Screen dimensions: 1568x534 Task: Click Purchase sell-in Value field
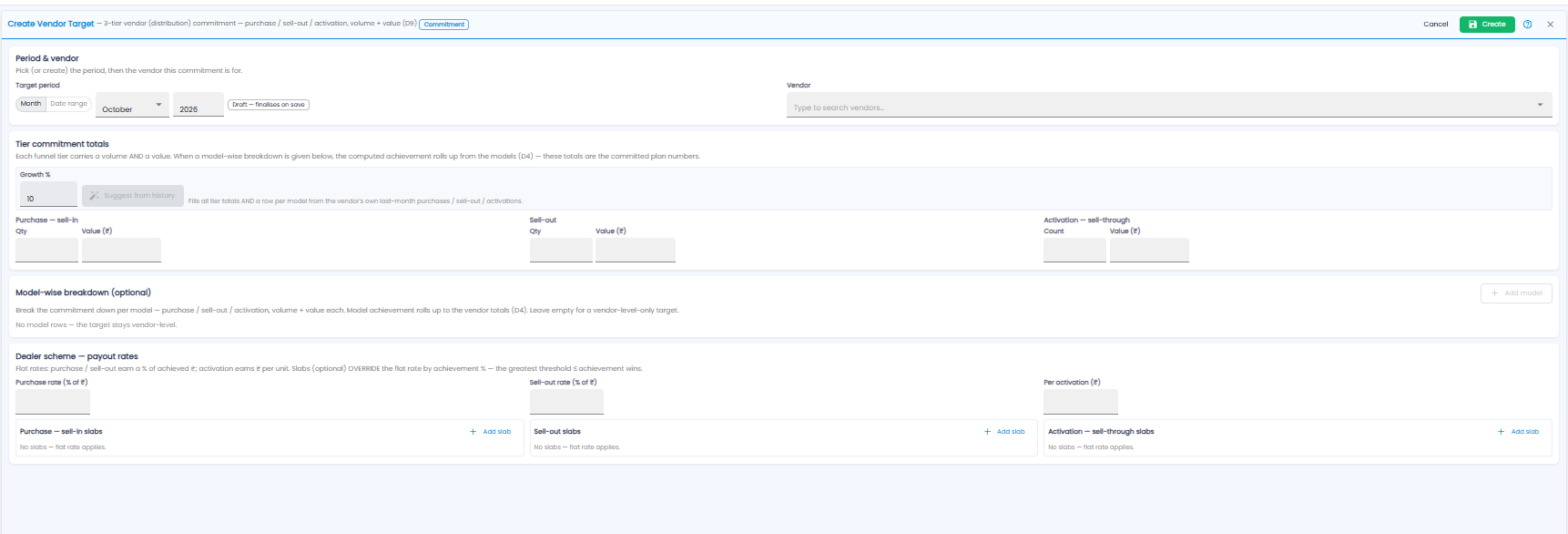coord(121,251)
